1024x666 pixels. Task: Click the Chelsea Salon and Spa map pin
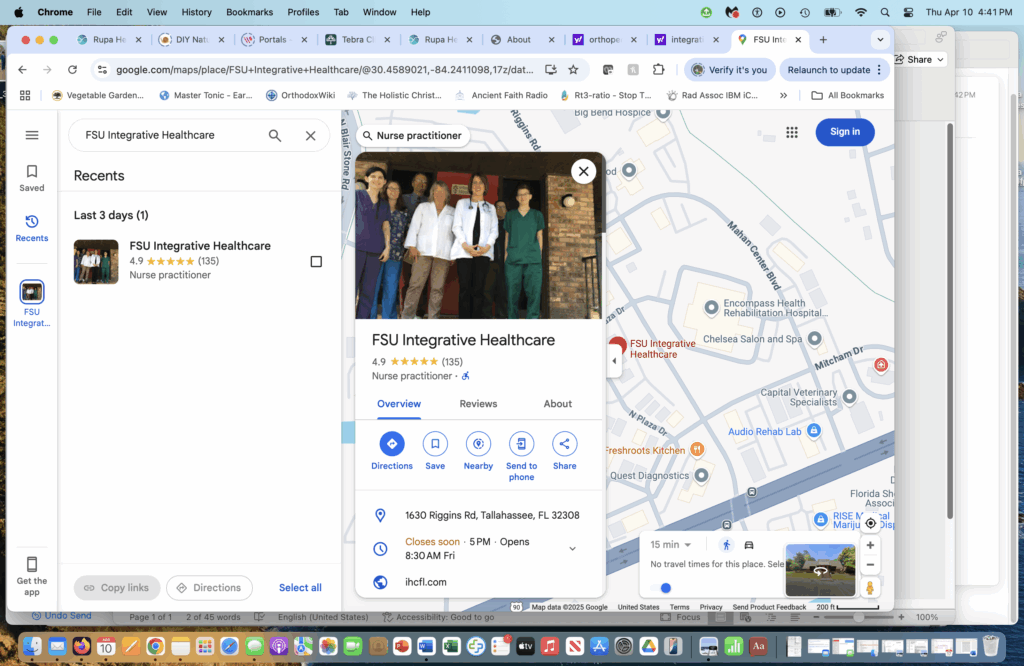[814, 338]
